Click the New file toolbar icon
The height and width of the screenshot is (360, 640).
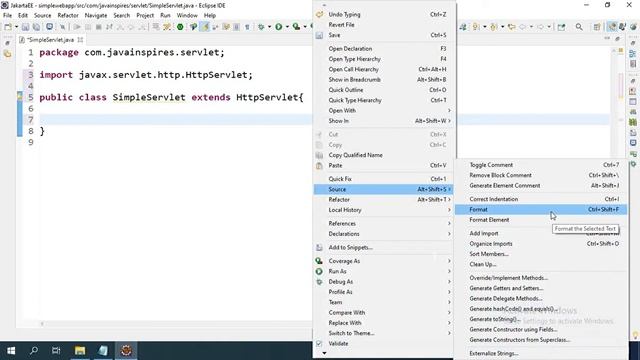click(8, 27)
